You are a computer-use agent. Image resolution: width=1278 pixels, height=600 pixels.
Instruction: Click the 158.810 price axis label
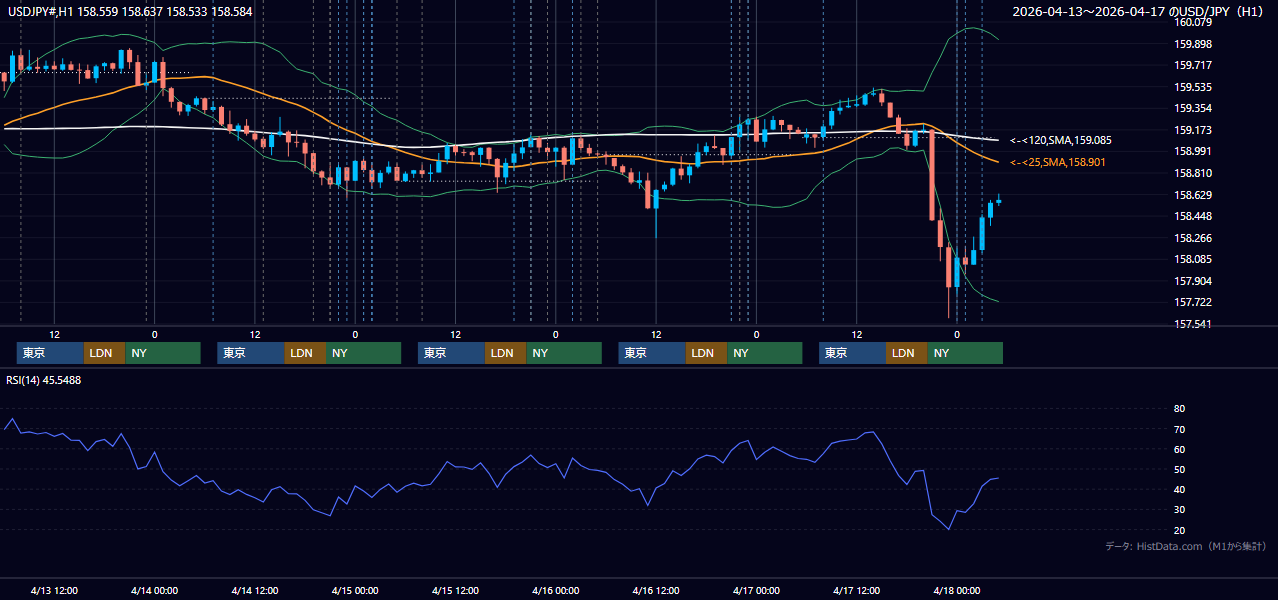click(1194, 173)
